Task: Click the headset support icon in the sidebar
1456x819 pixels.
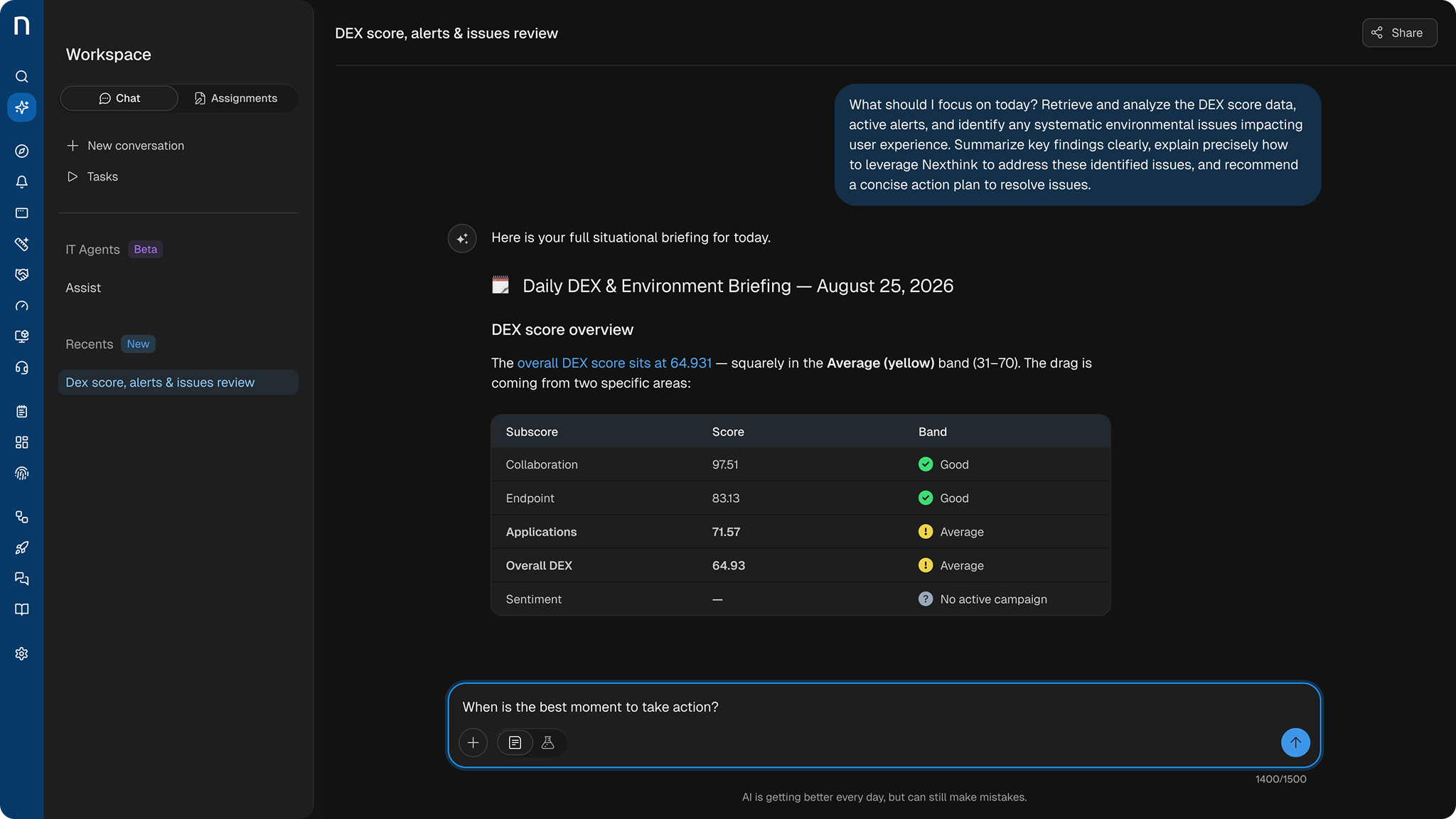Action: [21, 368]
